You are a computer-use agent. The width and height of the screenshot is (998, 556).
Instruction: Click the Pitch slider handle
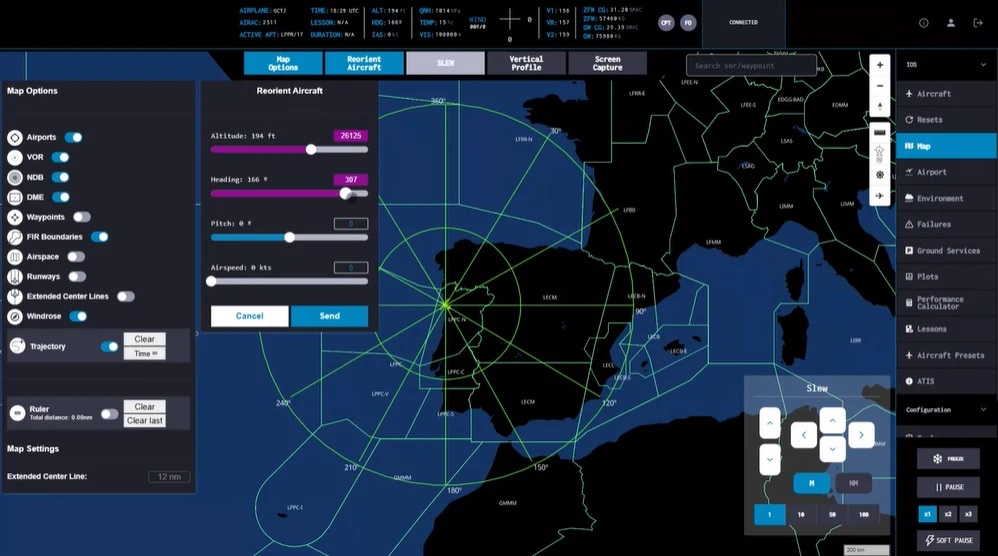289,238
